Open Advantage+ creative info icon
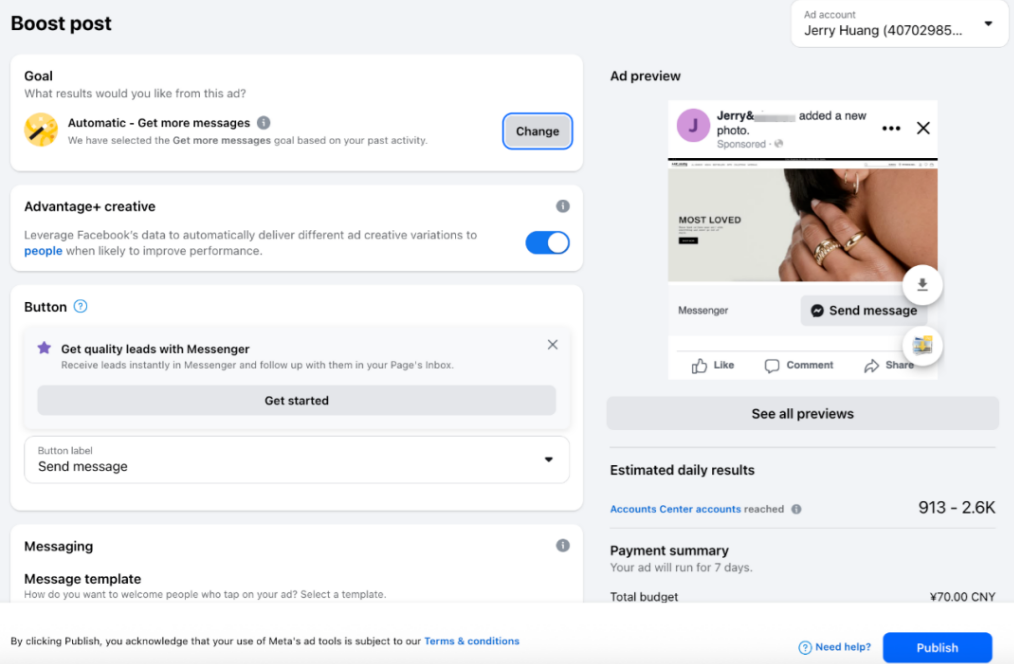The width and height of the screenshot is (1014, 664). [x=563, y=206]
